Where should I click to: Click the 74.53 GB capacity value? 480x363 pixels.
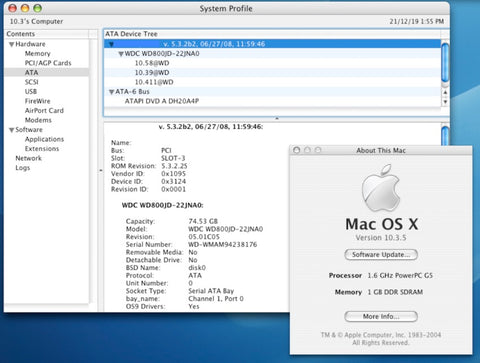pyautogui.click(x=203, y=221)
